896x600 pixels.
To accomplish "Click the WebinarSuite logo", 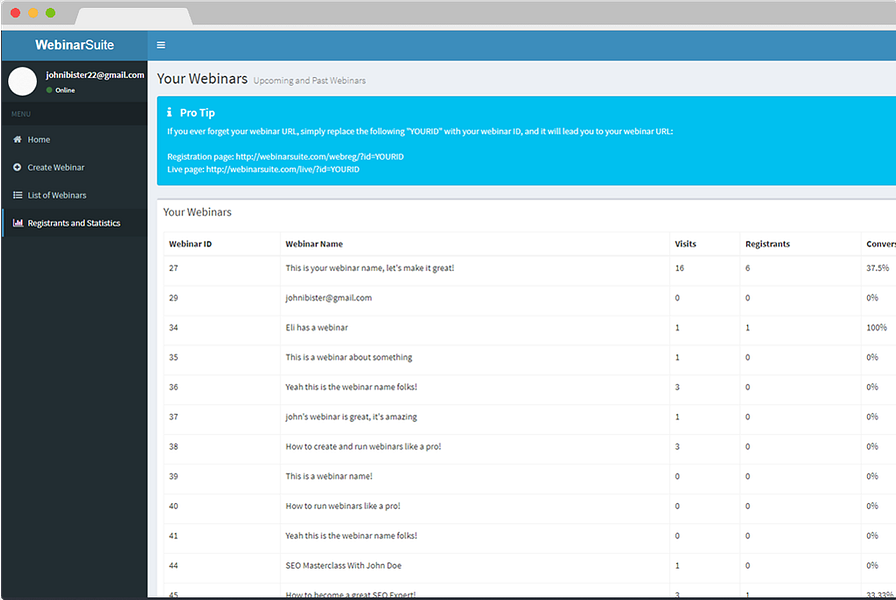I will click(x=74, y=45).
